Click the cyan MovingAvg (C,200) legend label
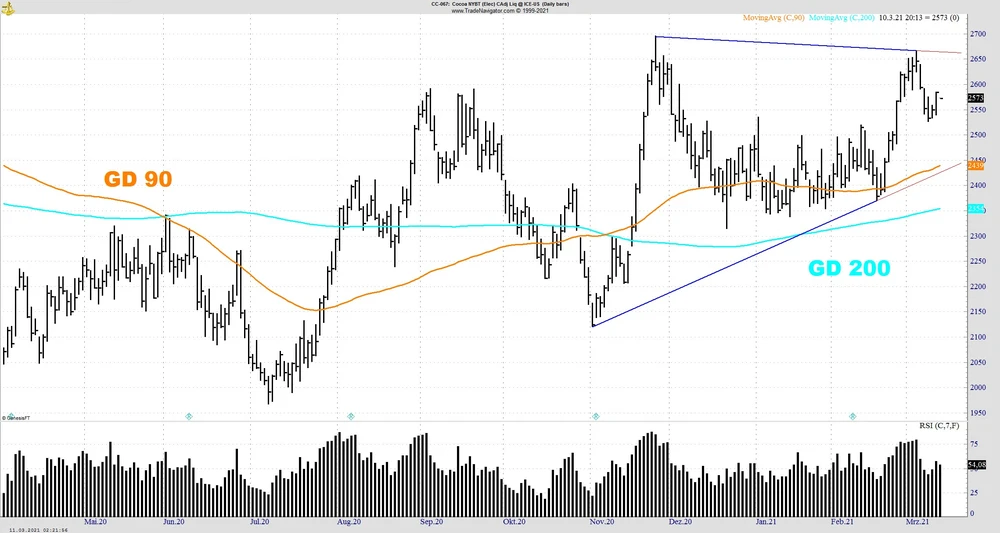The height and width of the screenshot is (533, 1000). click(843, 18)
